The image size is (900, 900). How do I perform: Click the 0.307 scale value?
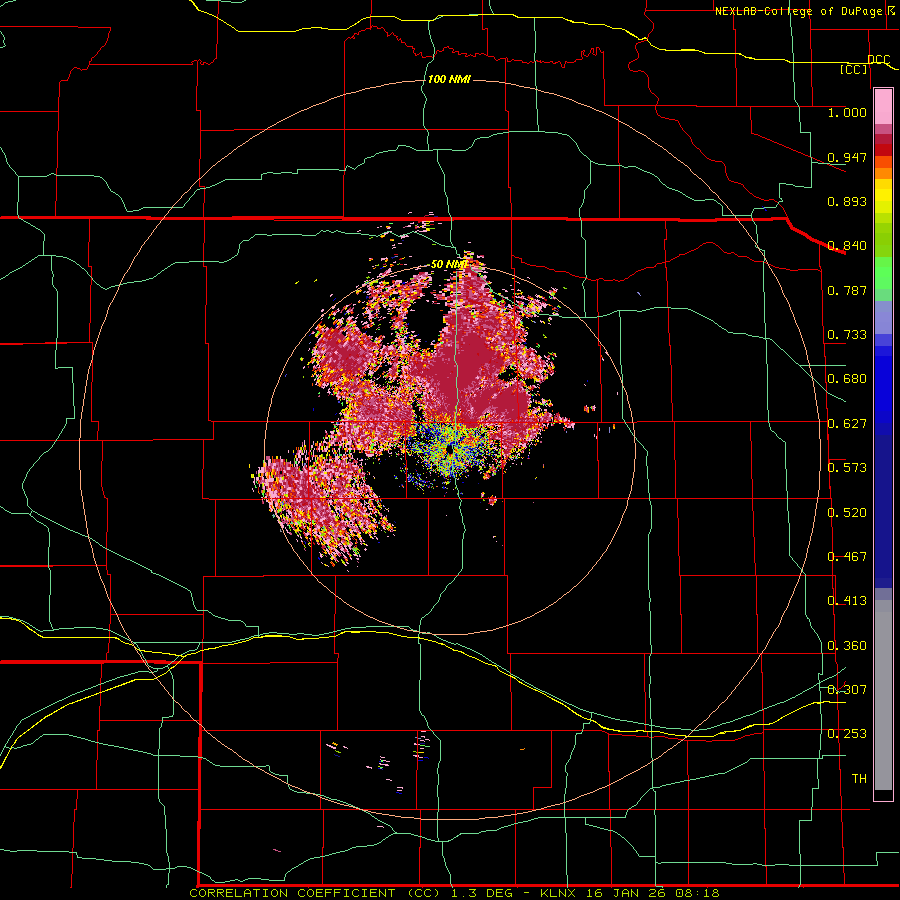847,690
